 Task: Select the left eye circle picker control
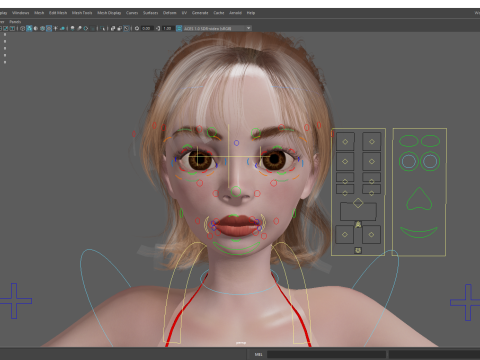click(409, 161)
